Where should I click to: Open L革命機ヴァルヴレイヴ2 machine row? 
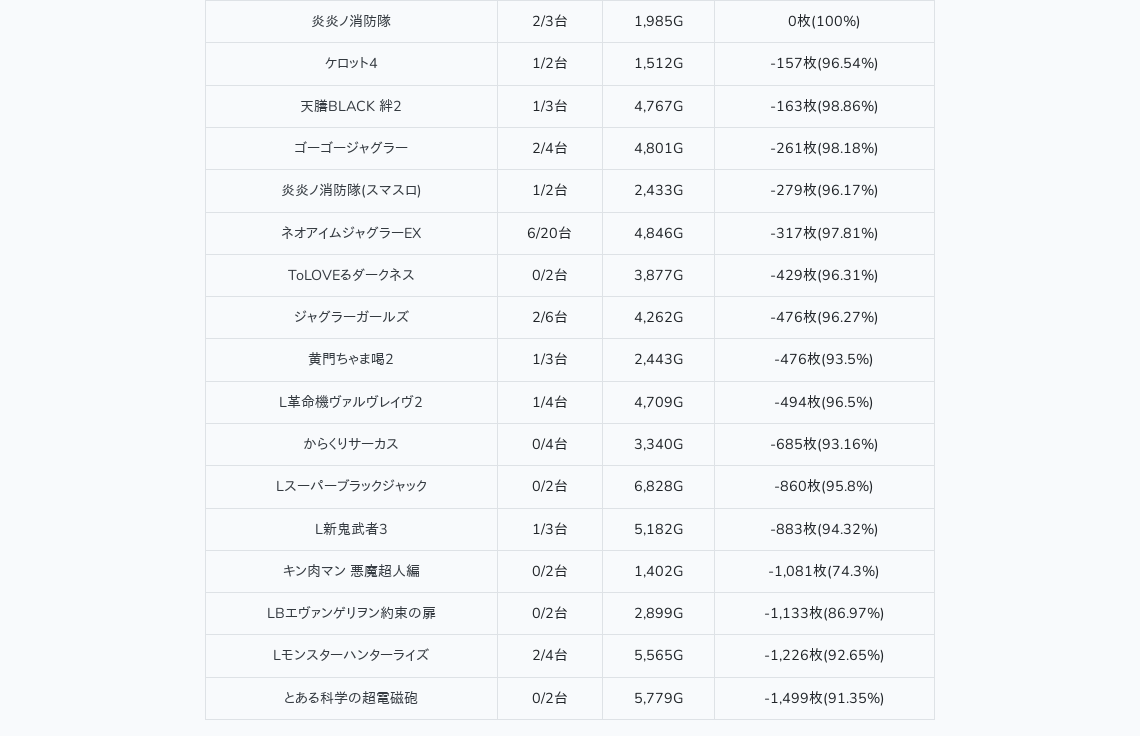click(351, 402)
